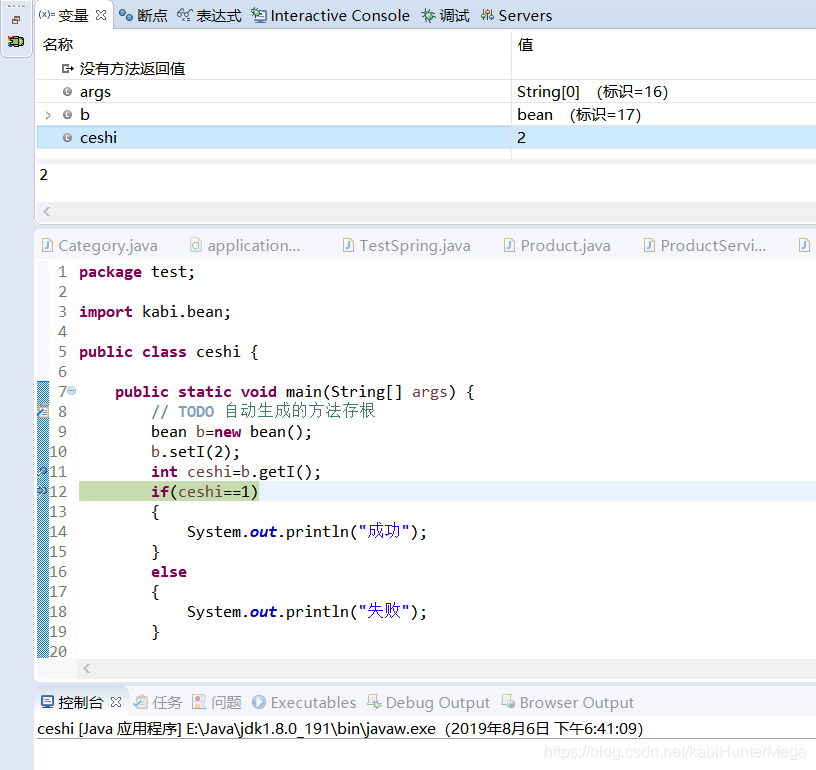This screenshot has width=816, height=770.
Task: Close the 控制台 tab with its X
Action: (x=117, y=702)
